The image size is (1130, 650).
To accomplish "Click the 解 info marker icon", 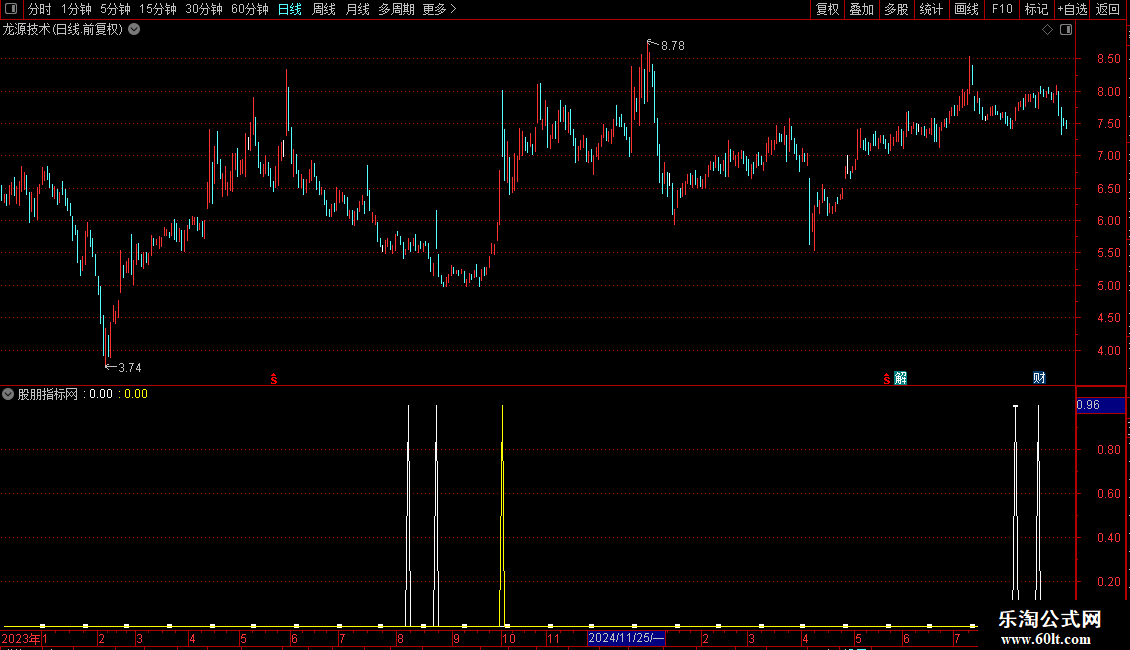I will (900, 378).
